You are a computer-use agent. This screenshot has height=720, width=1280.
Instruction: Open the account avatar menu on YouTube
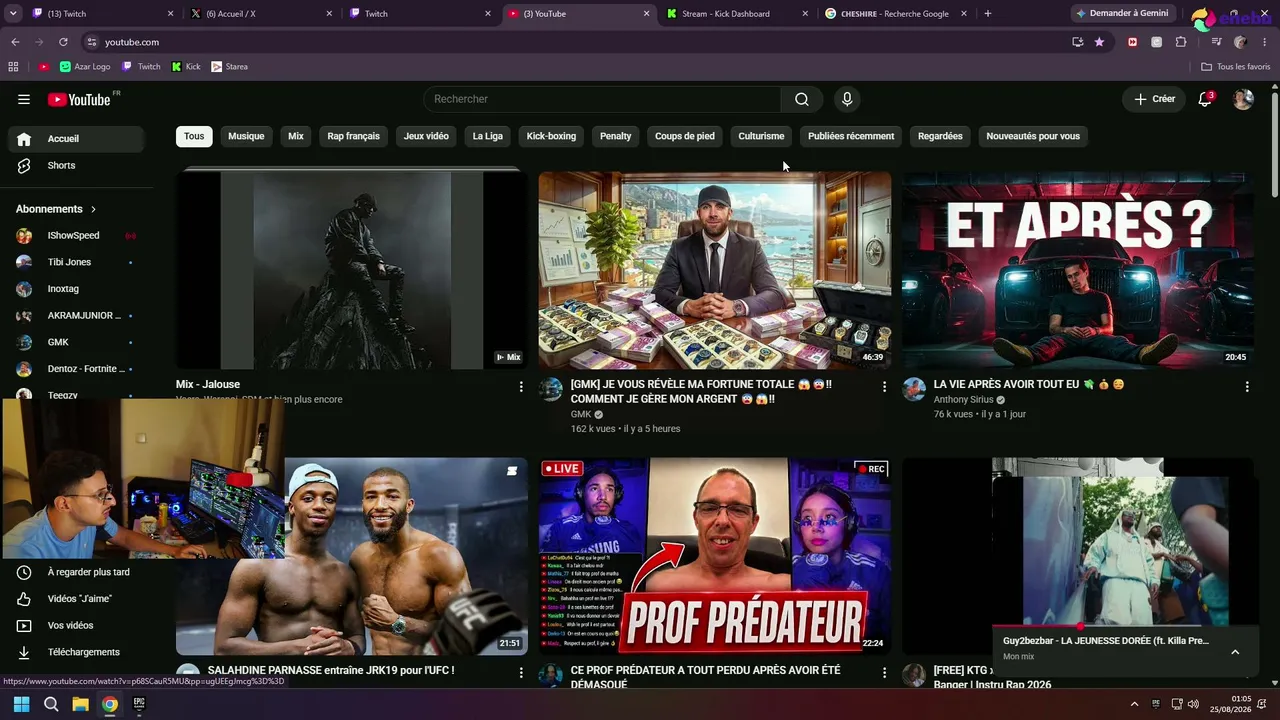coord(1243,99)
